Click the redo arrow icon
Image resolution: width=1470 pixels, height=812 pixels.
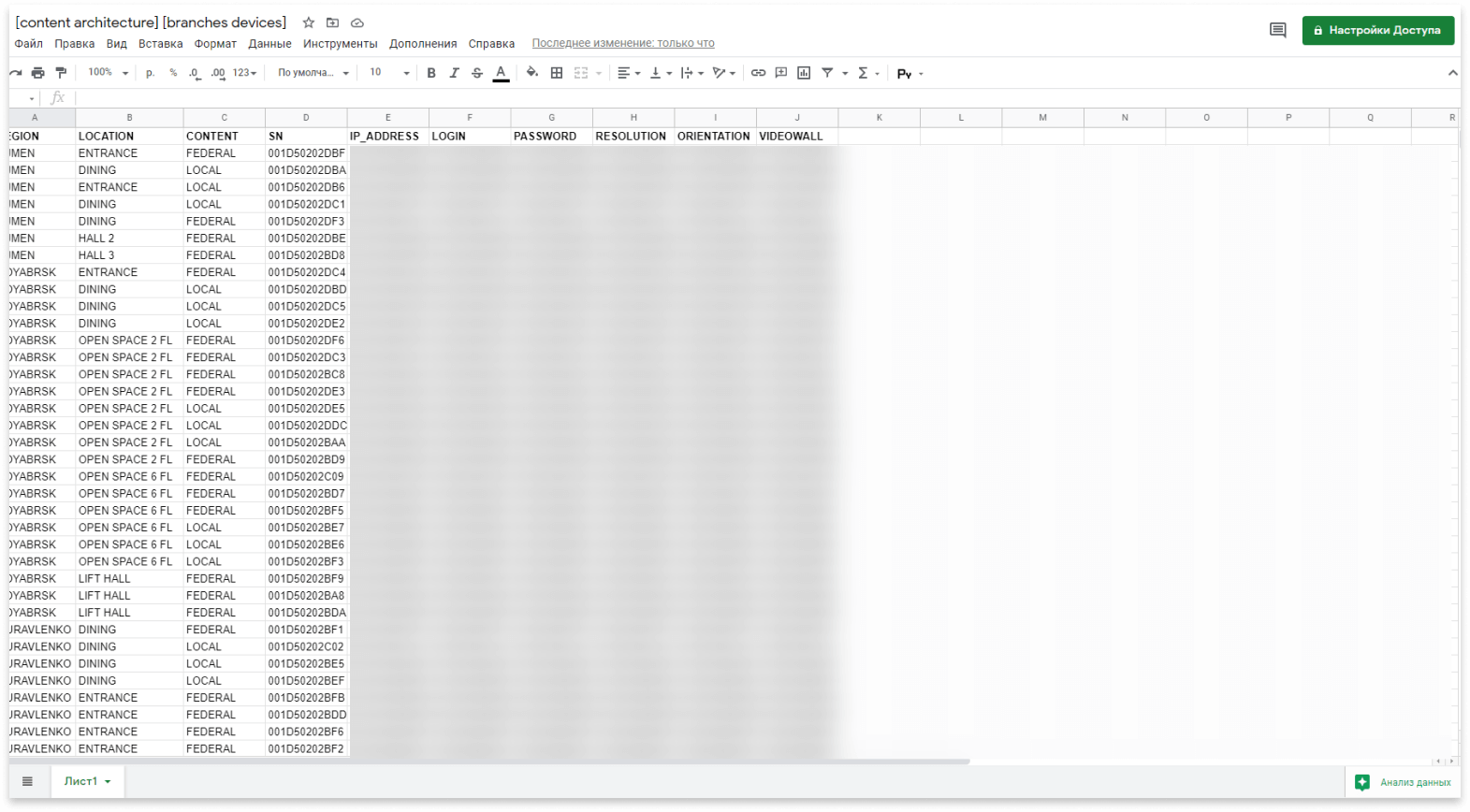16,73
